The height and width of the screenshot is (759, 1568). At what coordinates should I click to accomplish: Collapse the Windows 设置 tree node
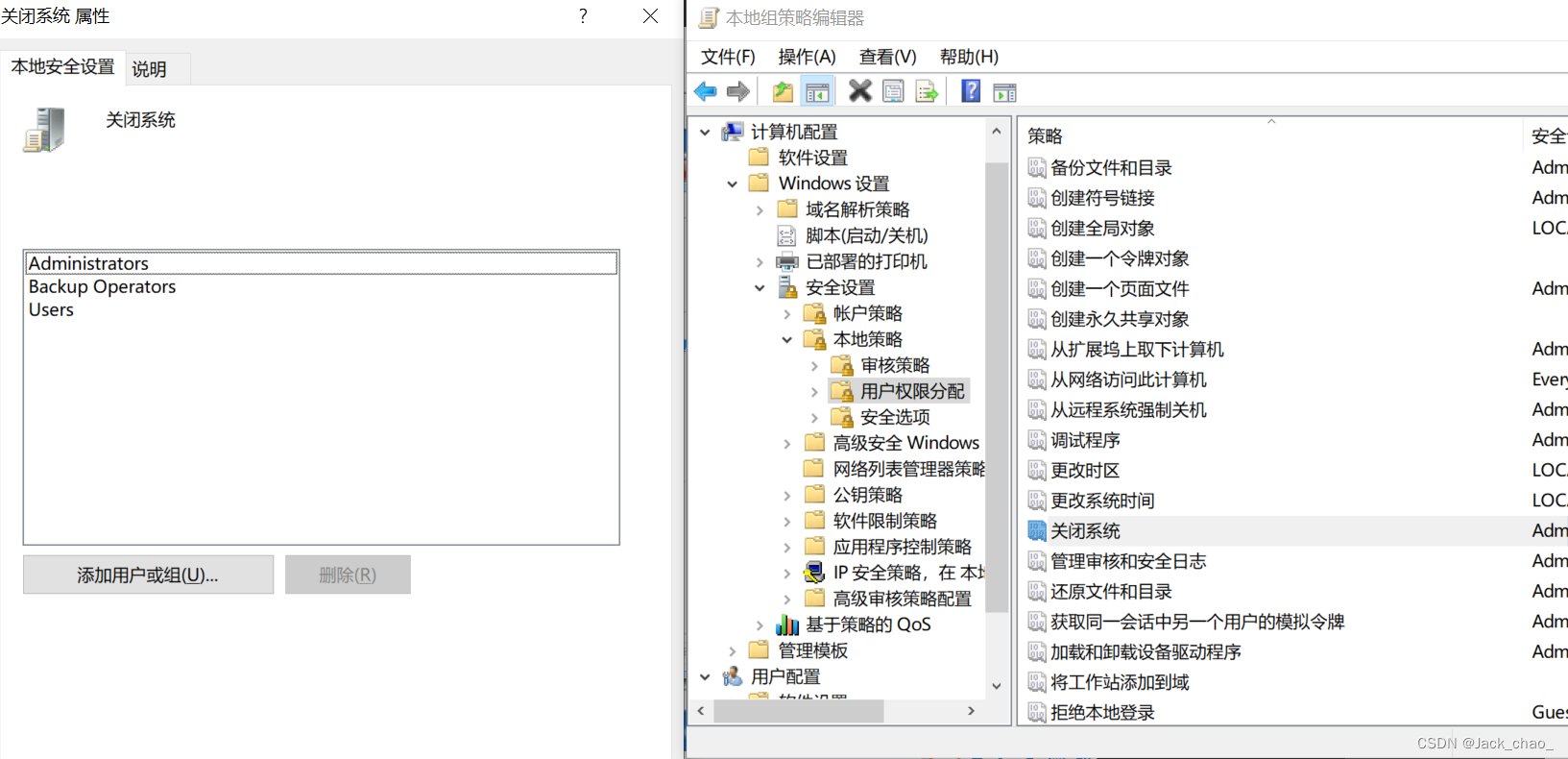[x=733, y=184]
